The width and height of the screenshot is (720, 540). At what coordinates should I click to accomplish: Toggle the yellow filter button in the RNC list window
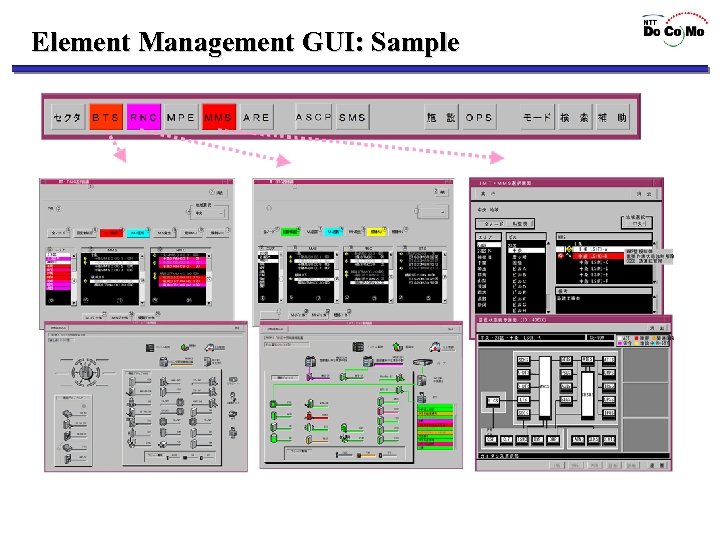pos(377,231)
